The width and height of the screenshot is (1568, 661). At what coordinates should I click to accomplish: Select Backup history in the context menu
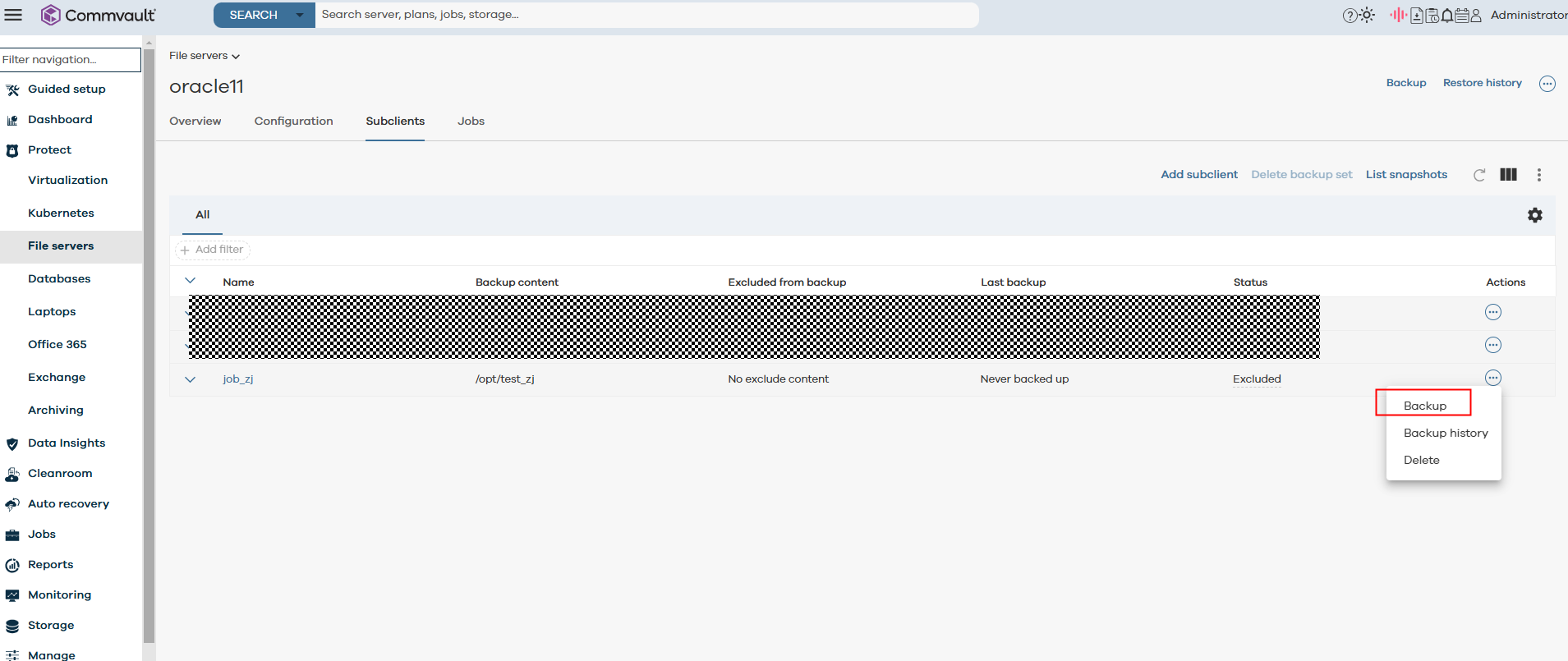tap(1445, 433)
